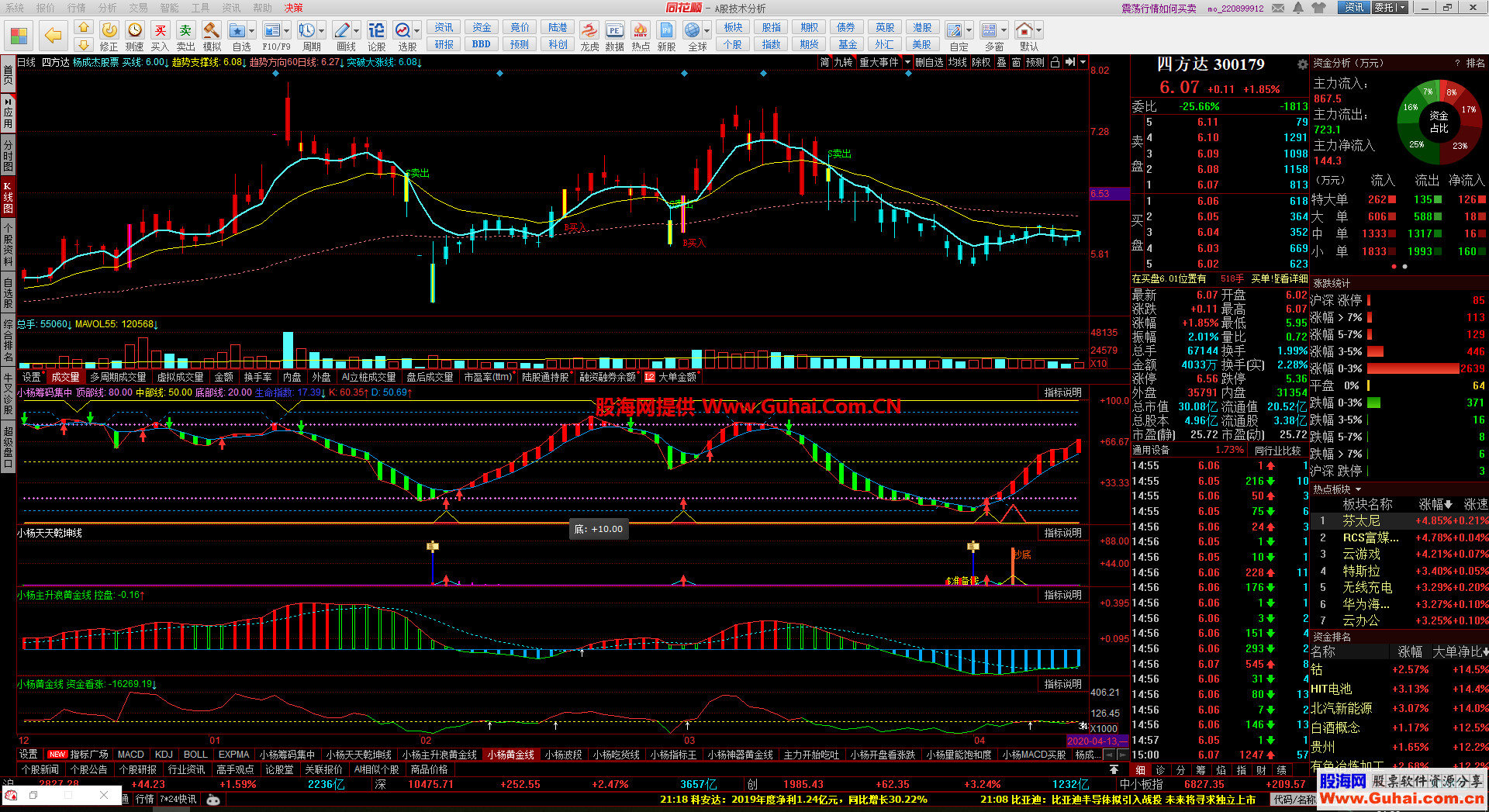Click the colorful home grid icon
The height and width of the screenshot is (812, 1489).
point(19,36)
